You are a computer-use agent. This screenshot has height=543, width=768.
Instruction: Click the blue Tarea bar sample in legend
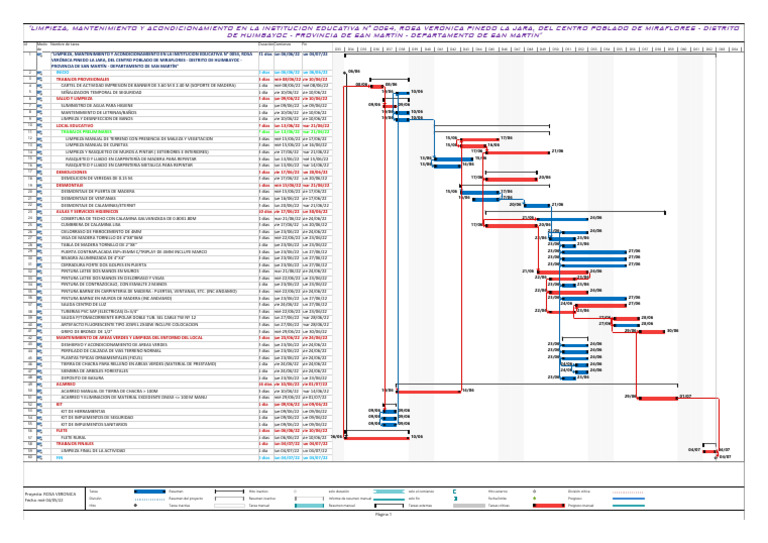click(150, 491)
